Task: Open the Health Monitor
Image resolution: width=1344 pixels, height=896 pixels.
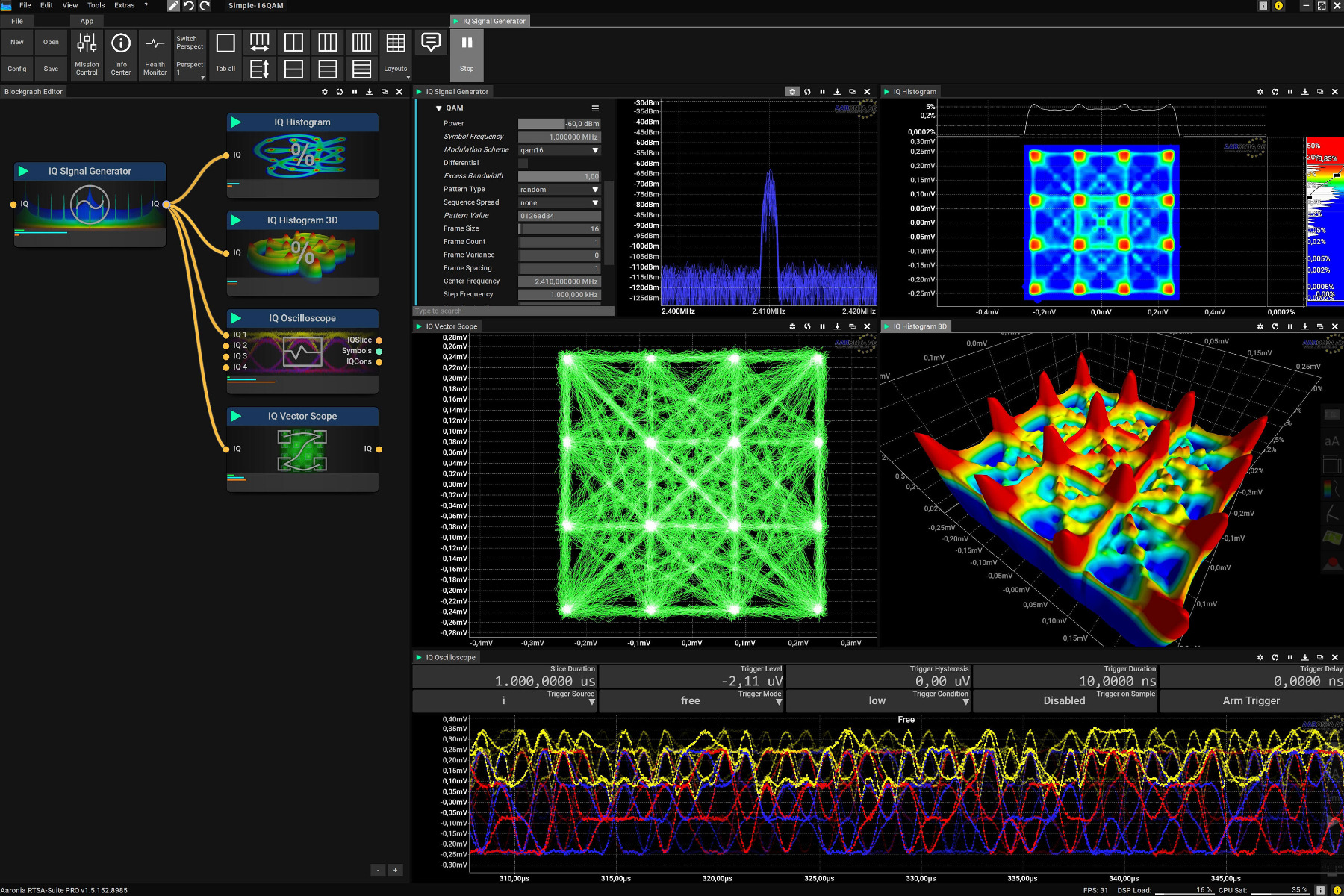Action: (x=155, y=54)
